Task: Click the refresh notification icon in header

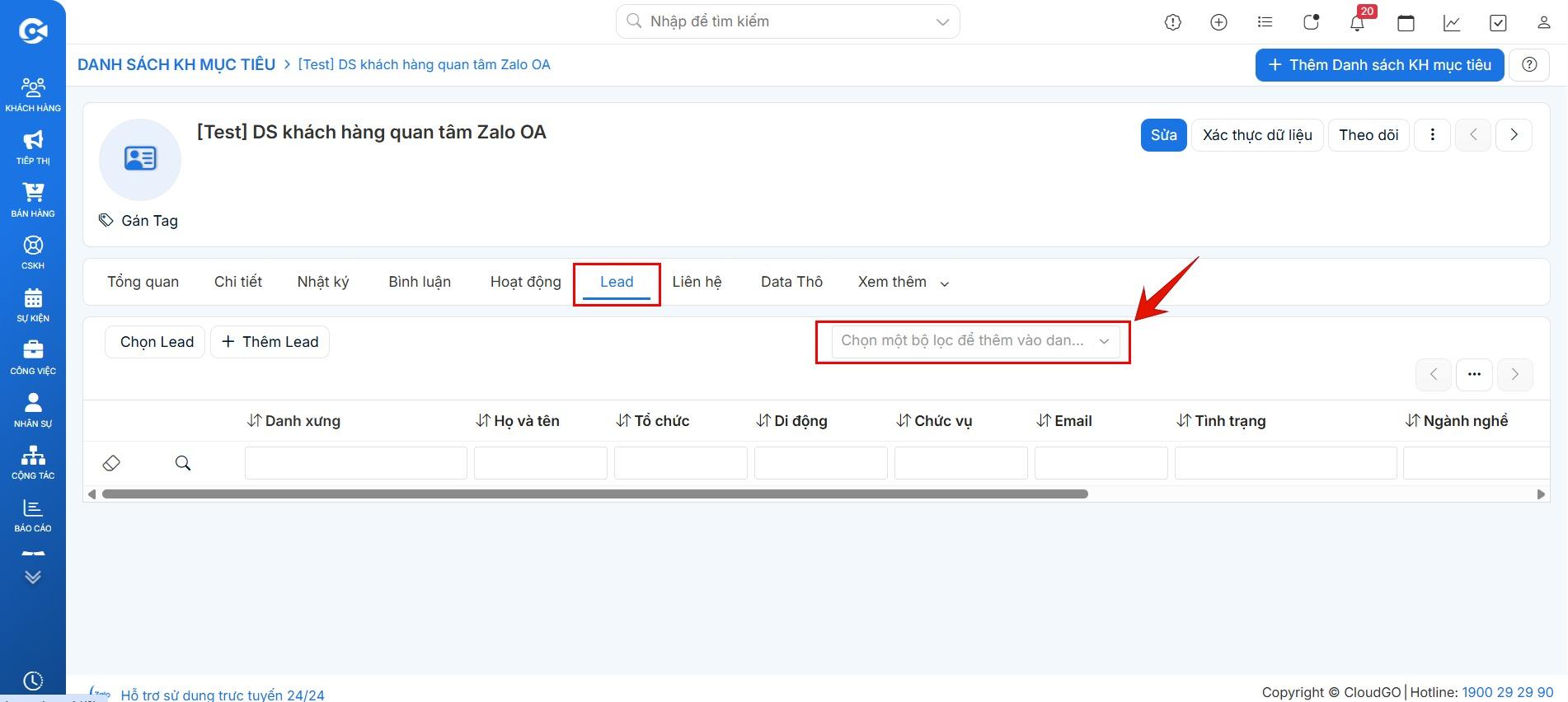Action: click(1312, 22)
